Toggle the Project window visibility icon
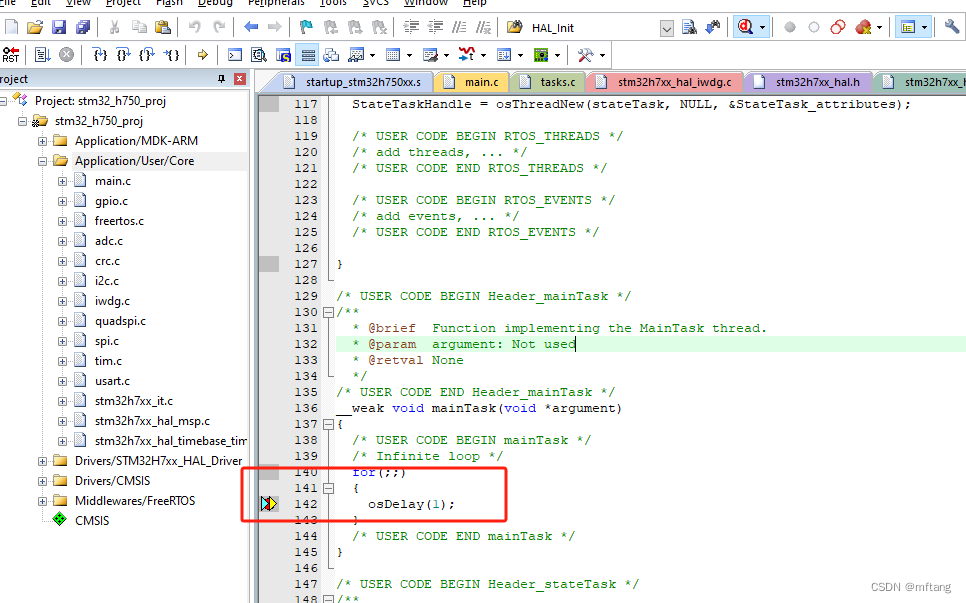 point(908,26)
